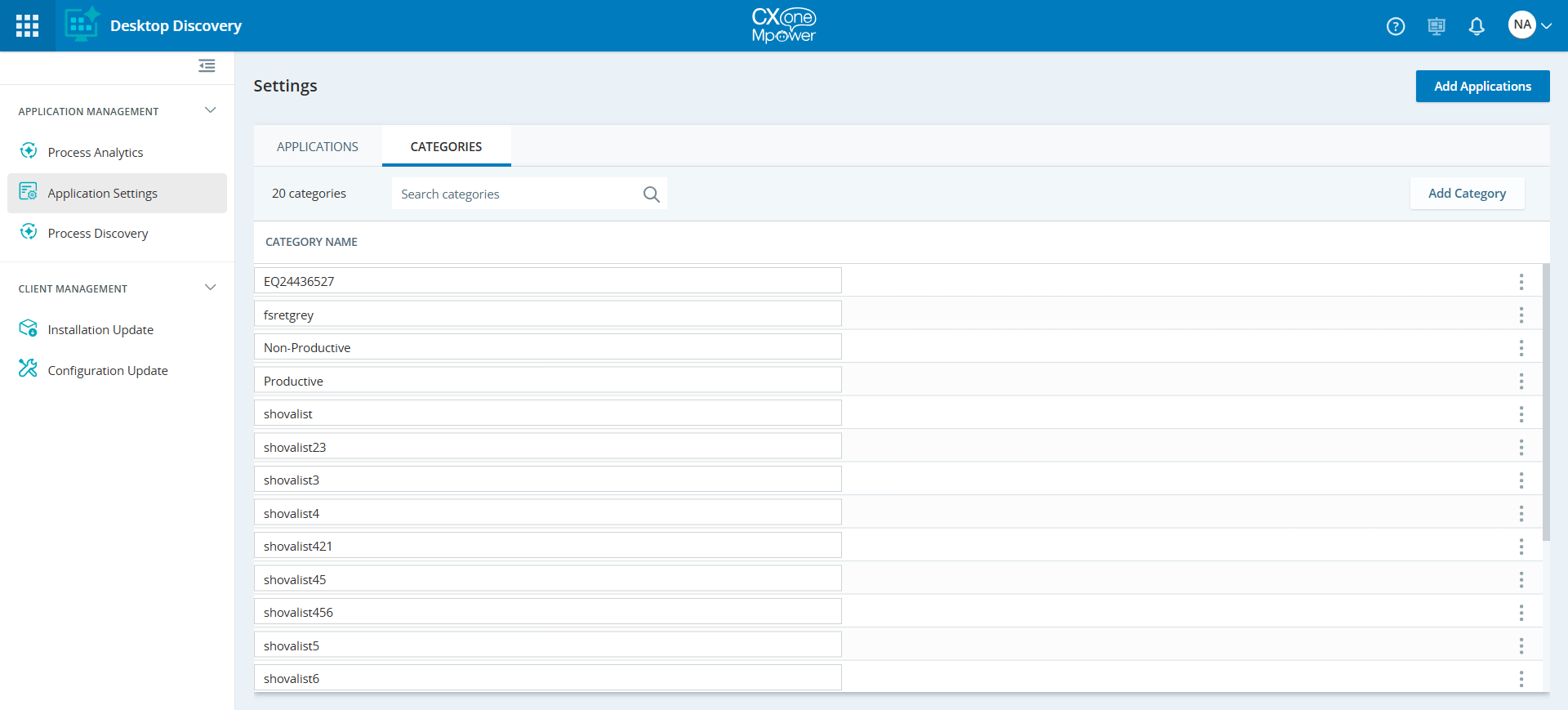Click the categories list vertical scrollbar

click(x=1546, y=402)
